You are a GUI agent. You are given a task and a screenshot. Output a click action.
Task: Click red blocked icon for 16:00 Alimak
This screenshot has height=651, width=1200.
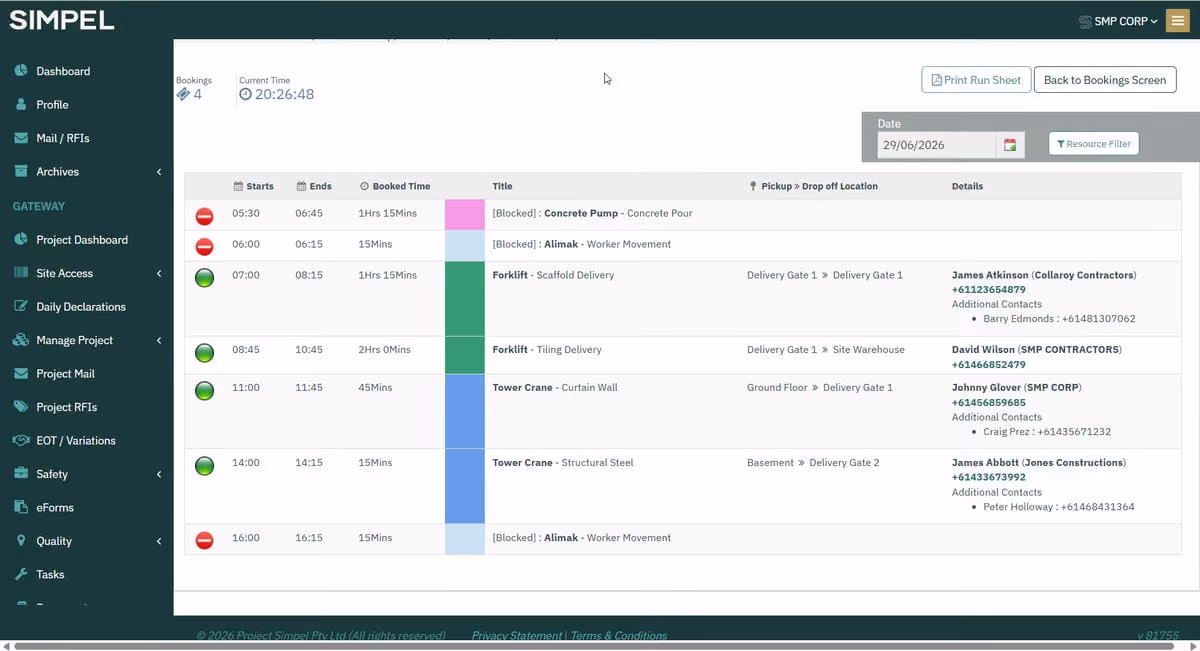click(204, 540)
